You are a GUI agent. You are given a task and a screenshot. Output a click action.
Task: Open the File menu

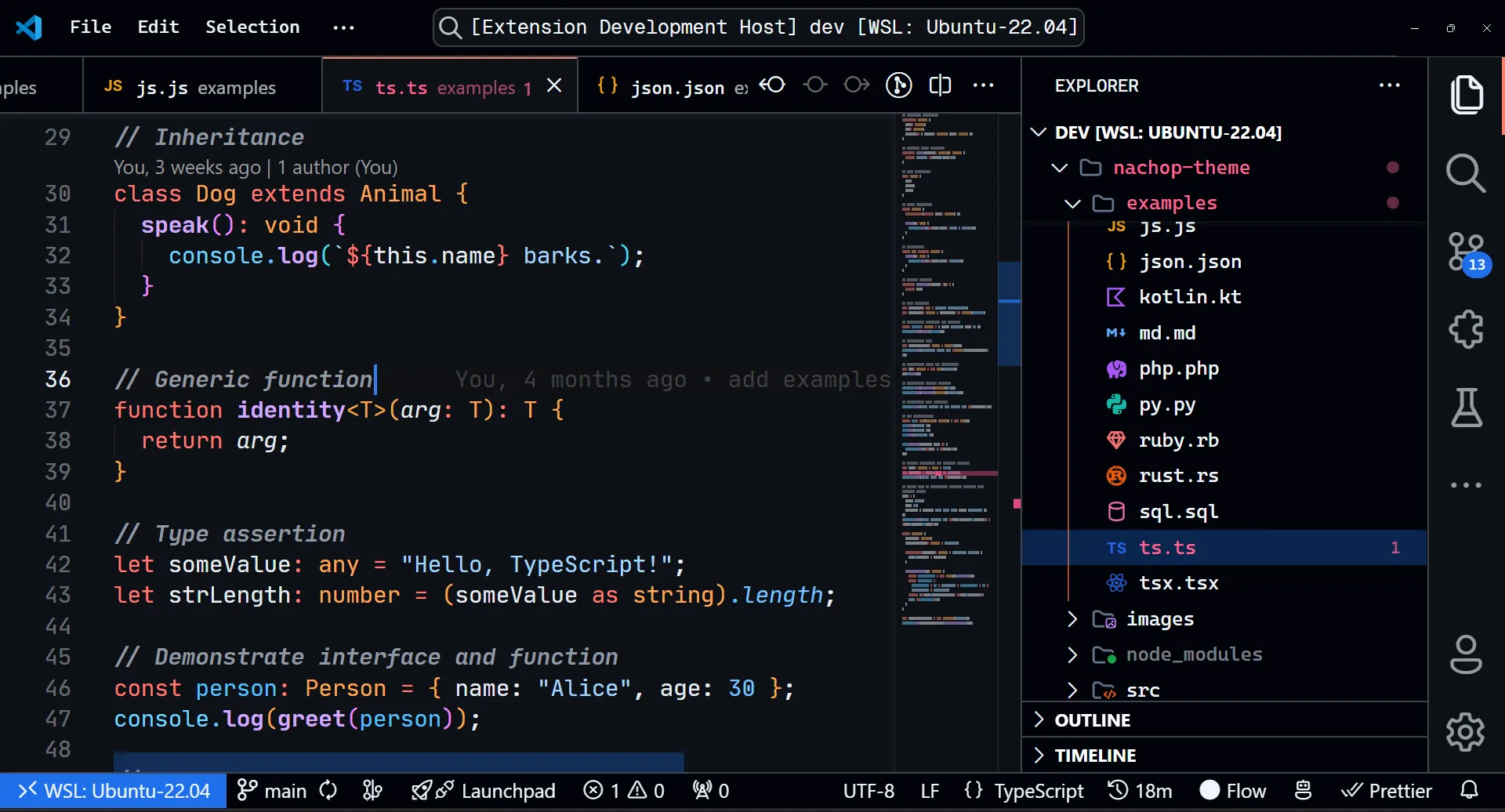(91, 27)
